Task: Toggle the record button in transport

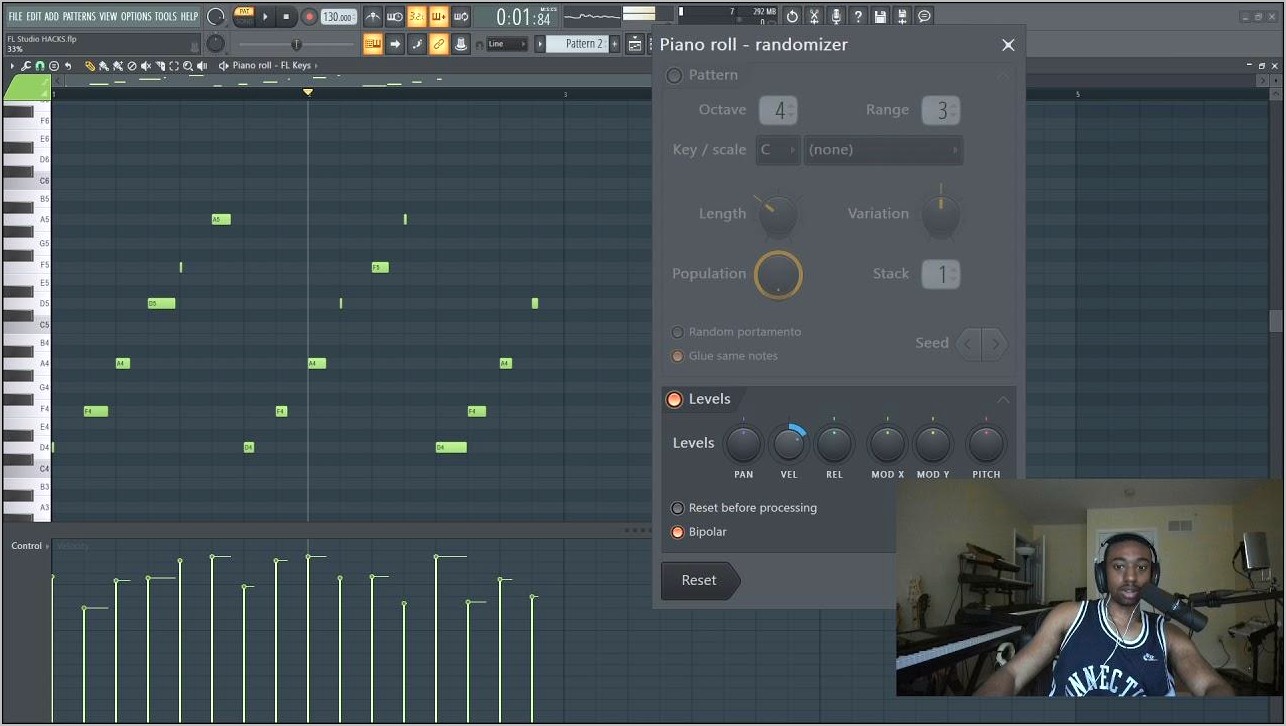Action: click(x=309, y=17)
